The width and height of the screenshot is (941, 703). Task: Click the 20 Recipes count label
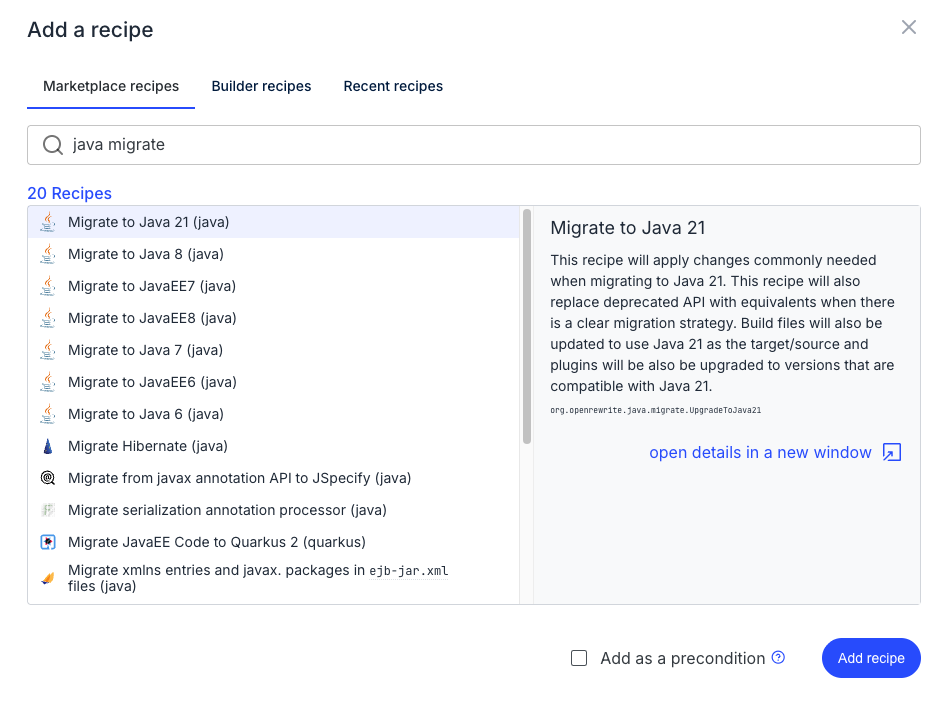pyautogui.click(x=70, y=193)
